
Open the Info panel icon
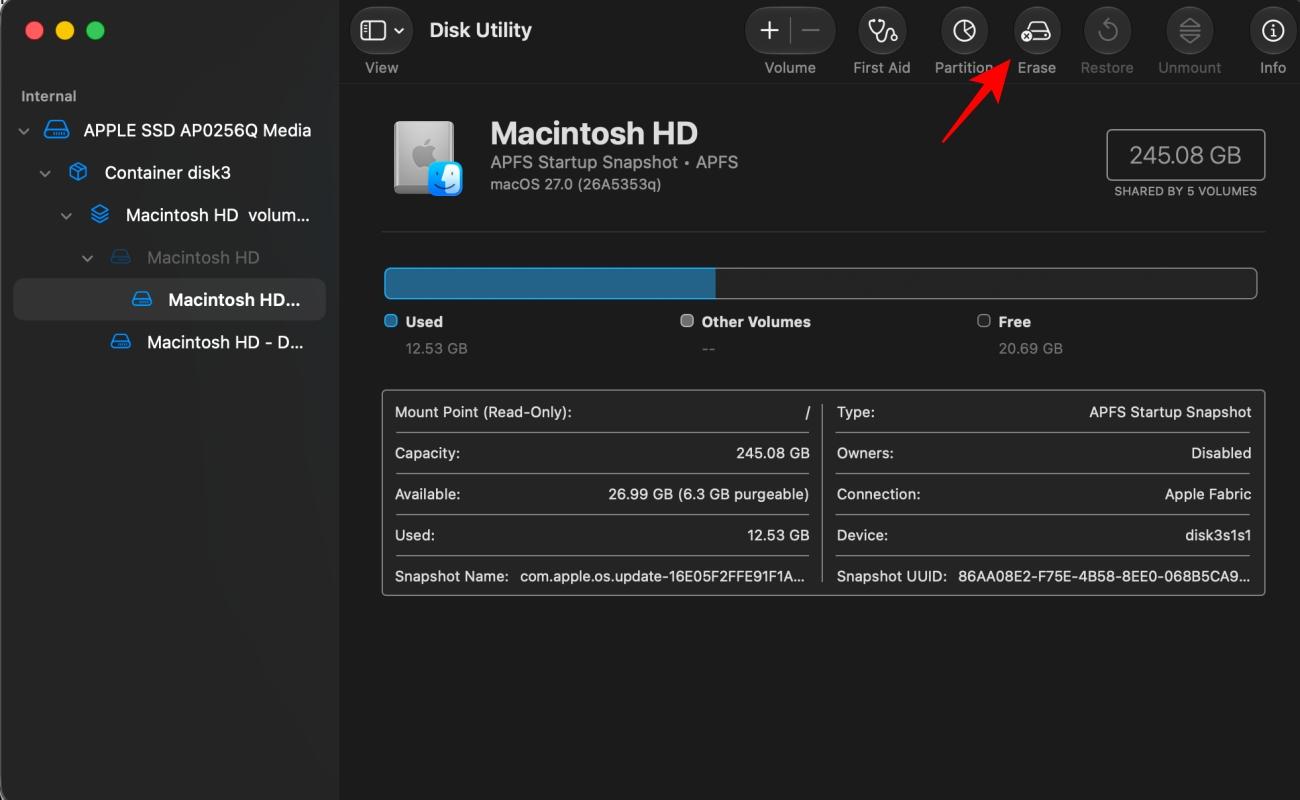click(1273, 31)
